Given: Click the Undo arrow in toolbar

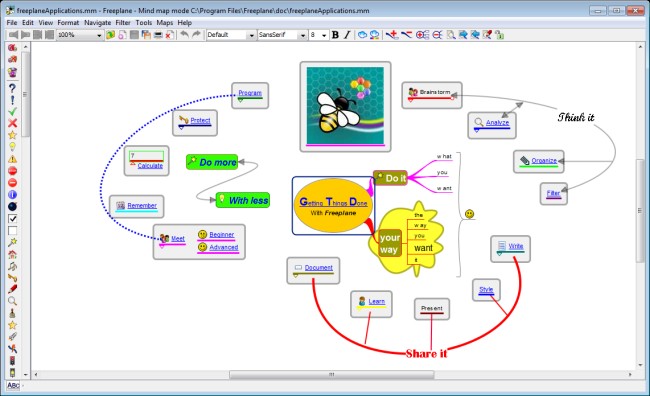Looking at the screenshot, I should [x=184, y=35].
